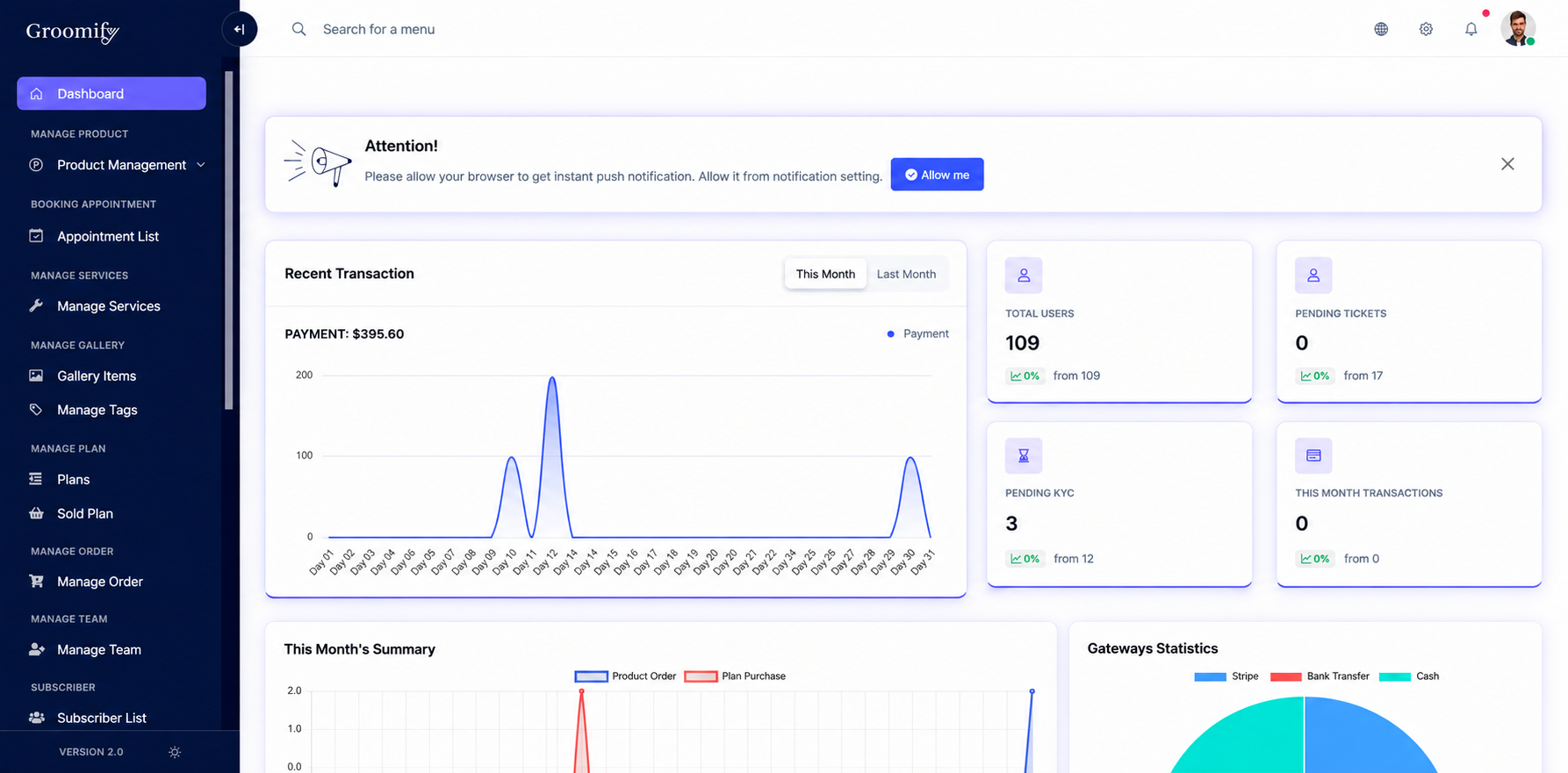
Task: Click the Product Management icon
Action: coord(36,165)
